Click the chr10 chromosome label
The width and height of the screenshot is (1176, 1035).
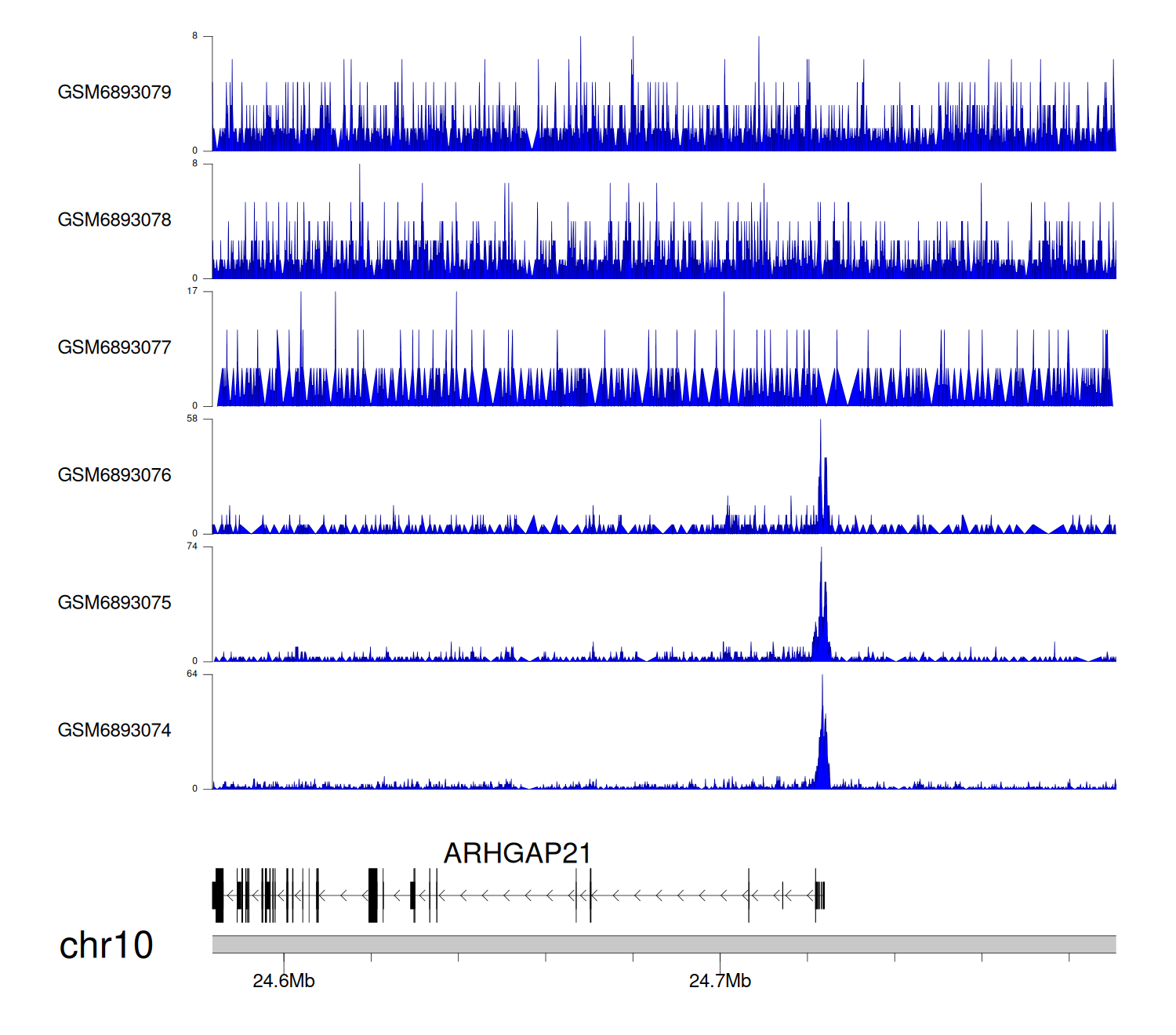pyautogui.click(x=106, y=946)
